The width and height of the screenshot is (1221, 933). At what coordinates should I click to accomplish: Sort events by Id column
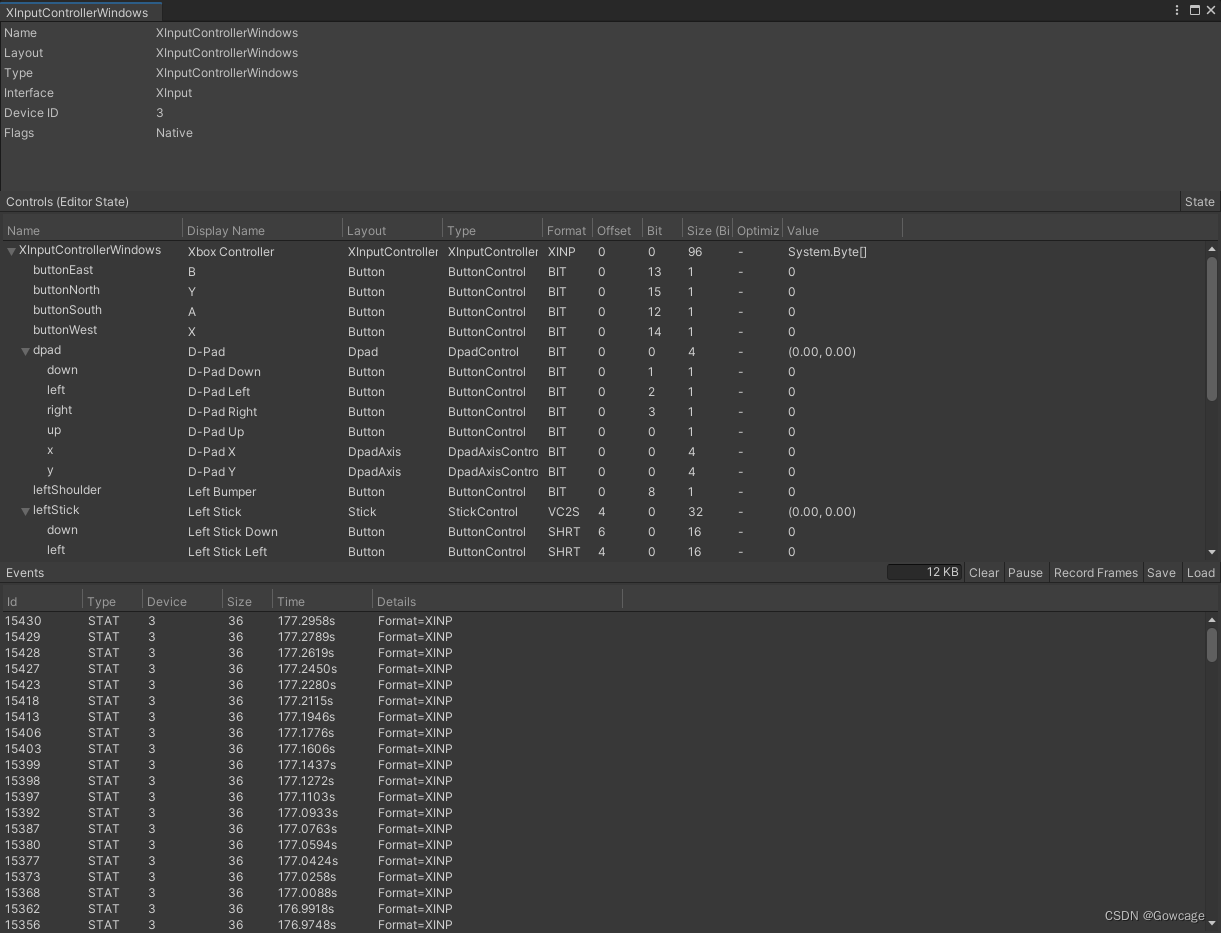(42, 601)
